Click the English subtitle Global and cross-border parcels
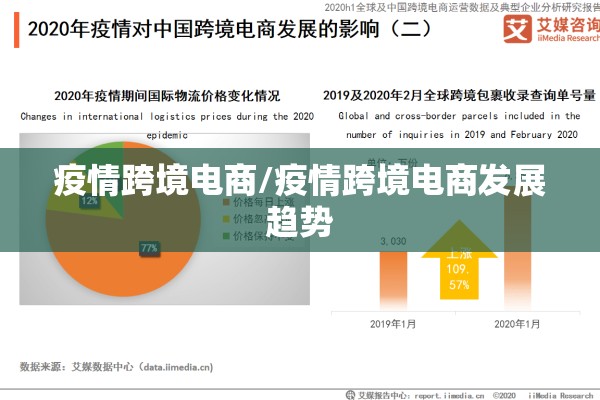Viewport: 600px width, 400px height. (x=459, y=125)
